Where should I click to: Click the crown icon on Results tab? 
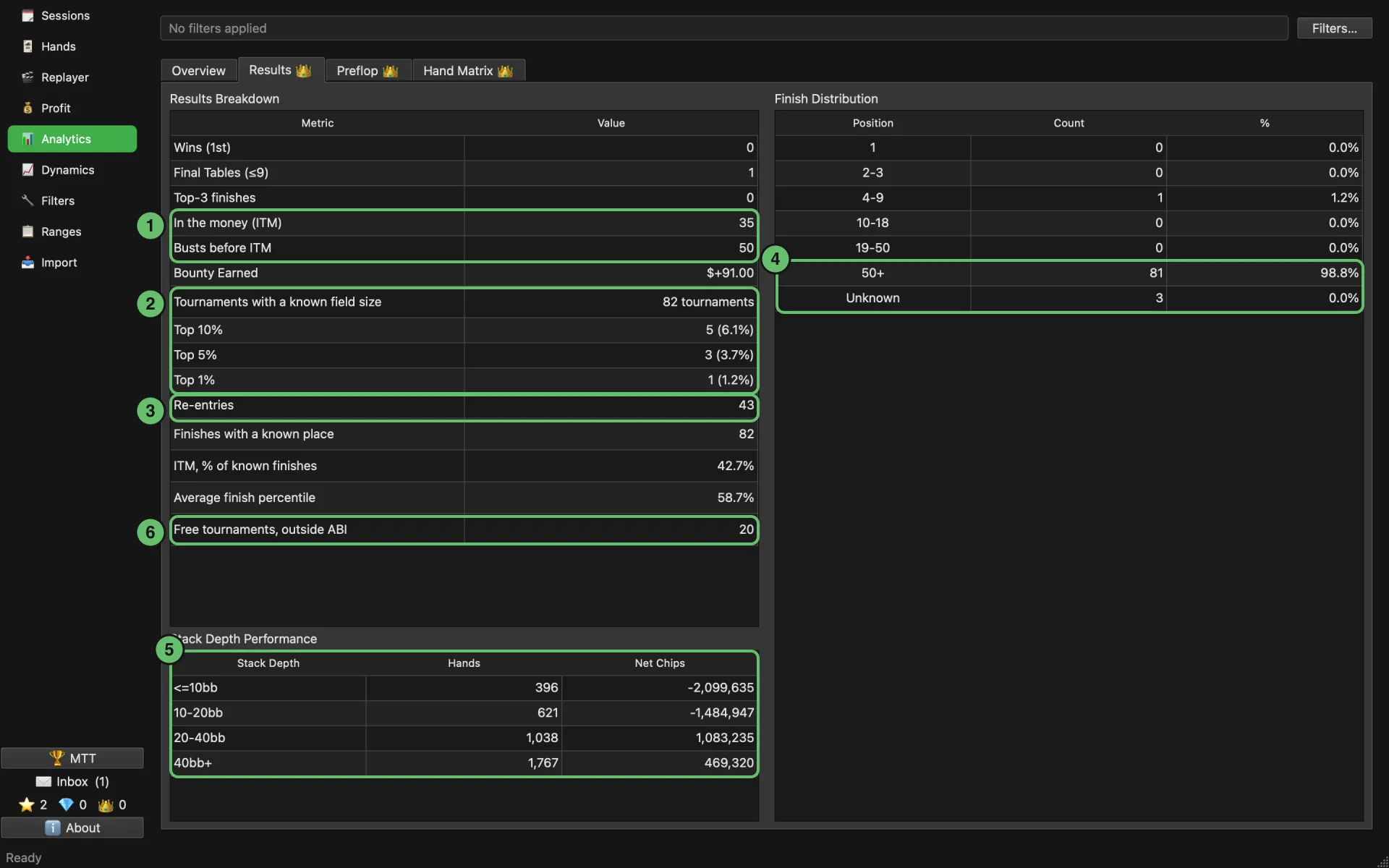303,71
